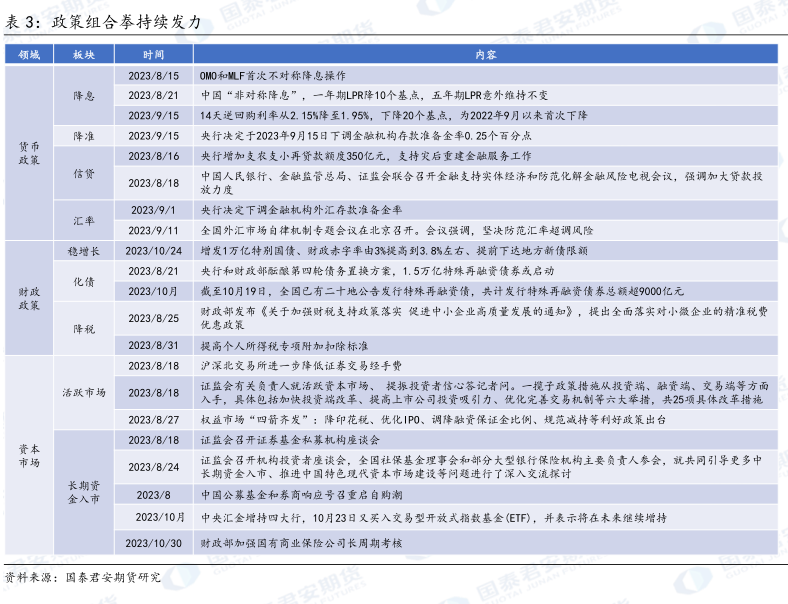788x604 pixels.
Task: Click the 活跃市场 section cell
Action: pos(84,393)
